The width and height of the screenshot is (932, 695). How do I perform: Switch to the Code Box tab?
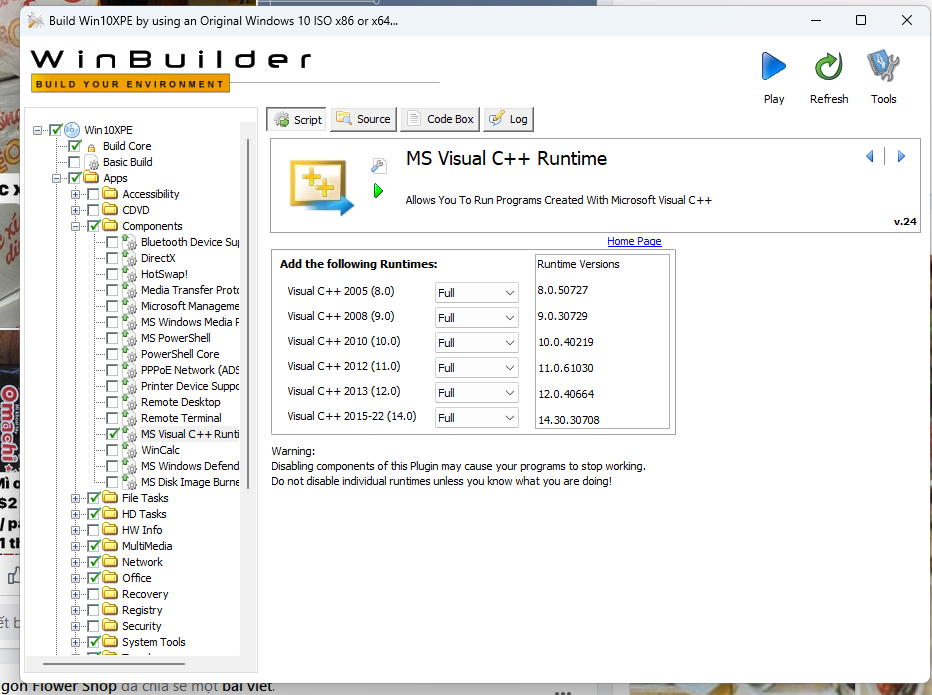click(440, 119)
